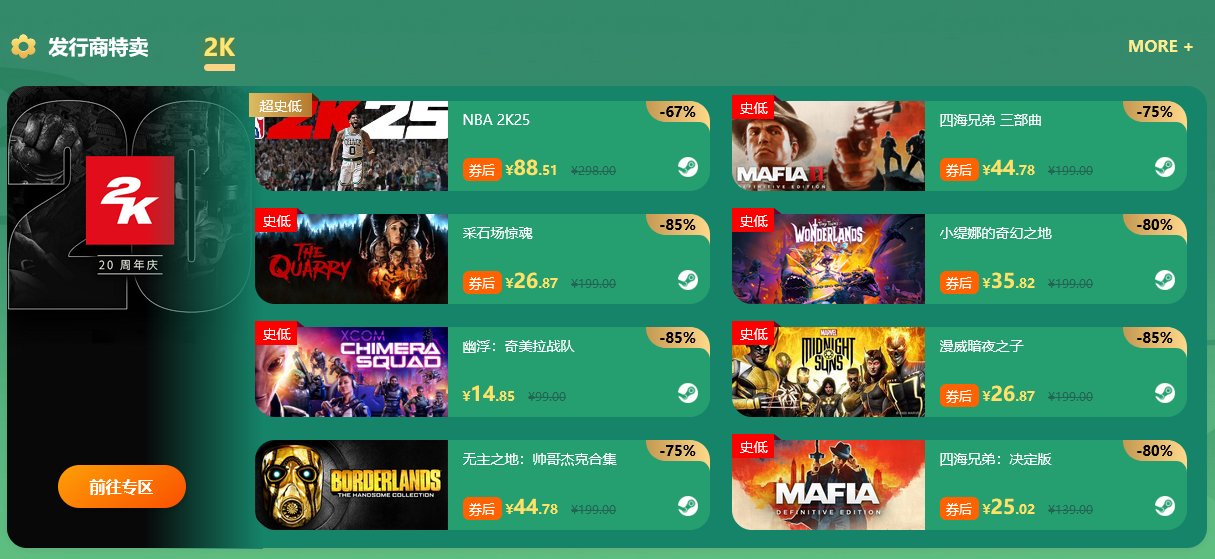The height and width of the screenshot is (559, 1215).
Task: Click Steam icon on 四海兄弟：决定版 card
Action: [1164, 506]
